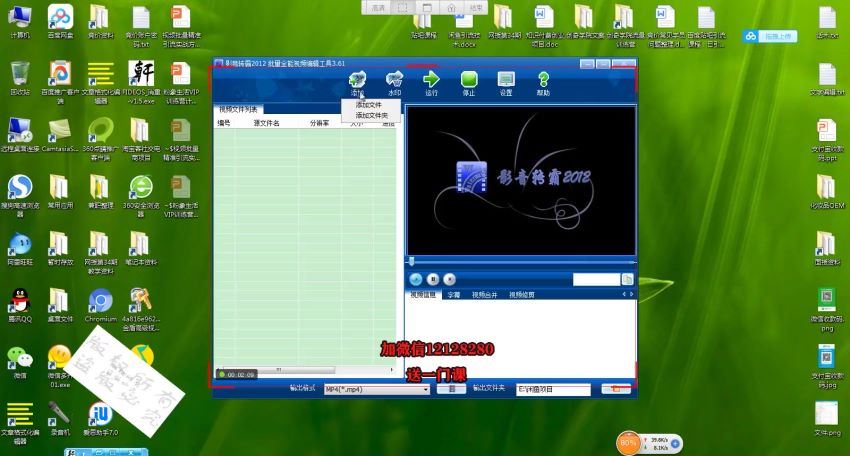Click the 添加 (Add) toolbar icon
This screenshot has height=456, width=850.
(357, 83)
